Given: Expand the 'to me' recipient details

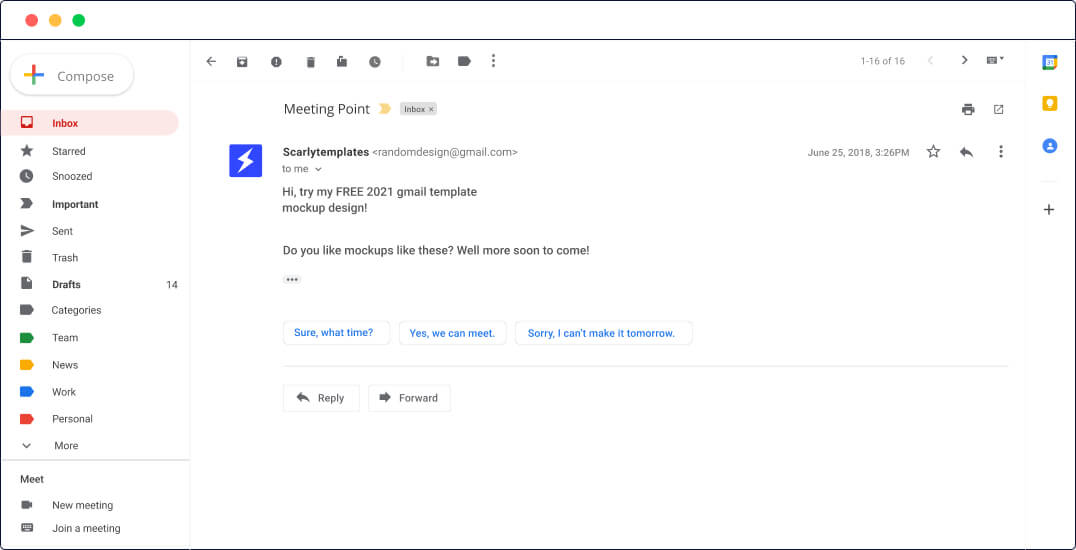Looking at the screenshot, I should pos(318,170).
